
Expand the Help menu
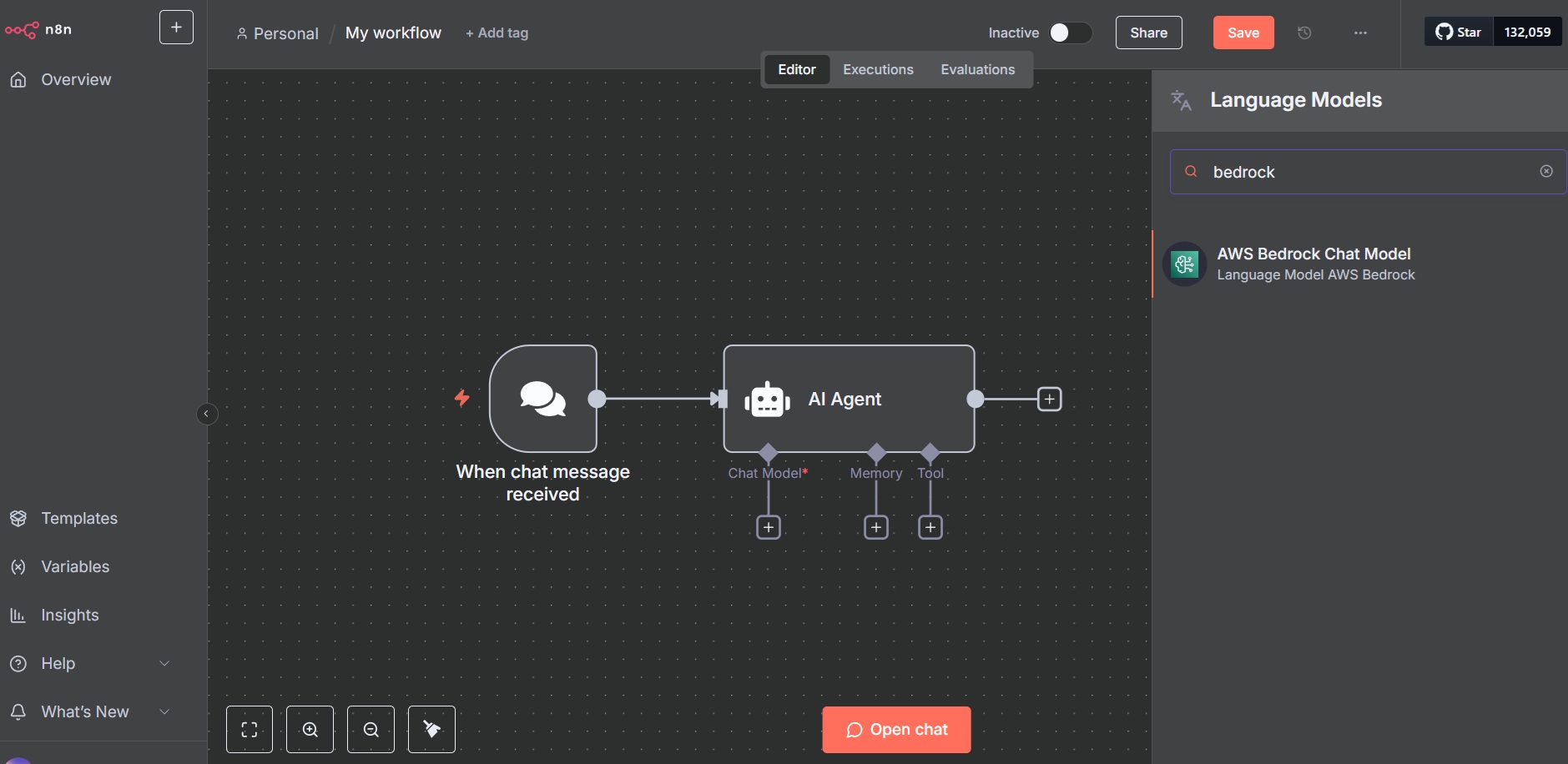pyautogui.click(x=90, y=663)
